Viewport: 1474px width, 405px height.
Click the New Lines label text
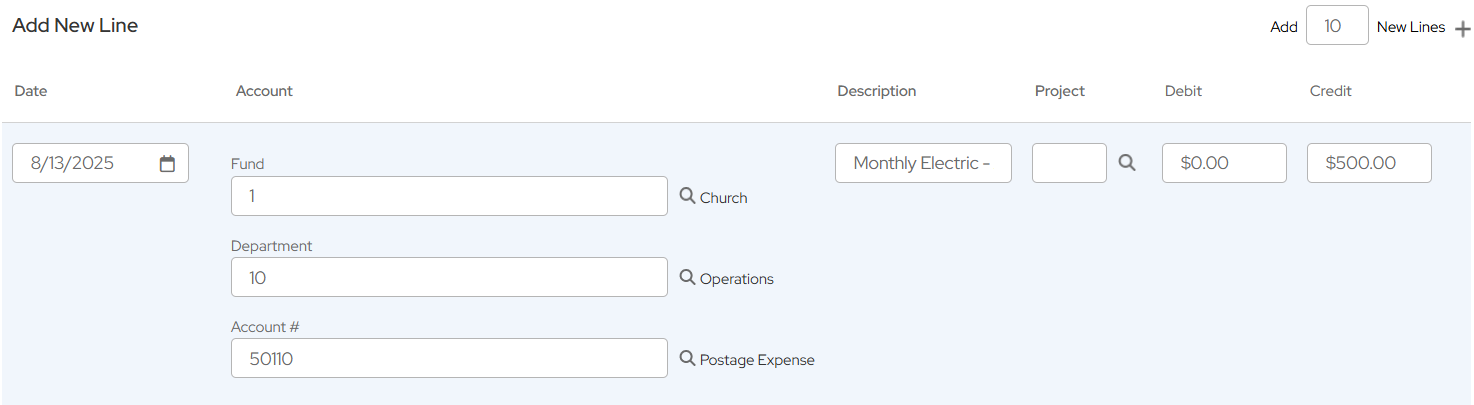pos(1410,27)
